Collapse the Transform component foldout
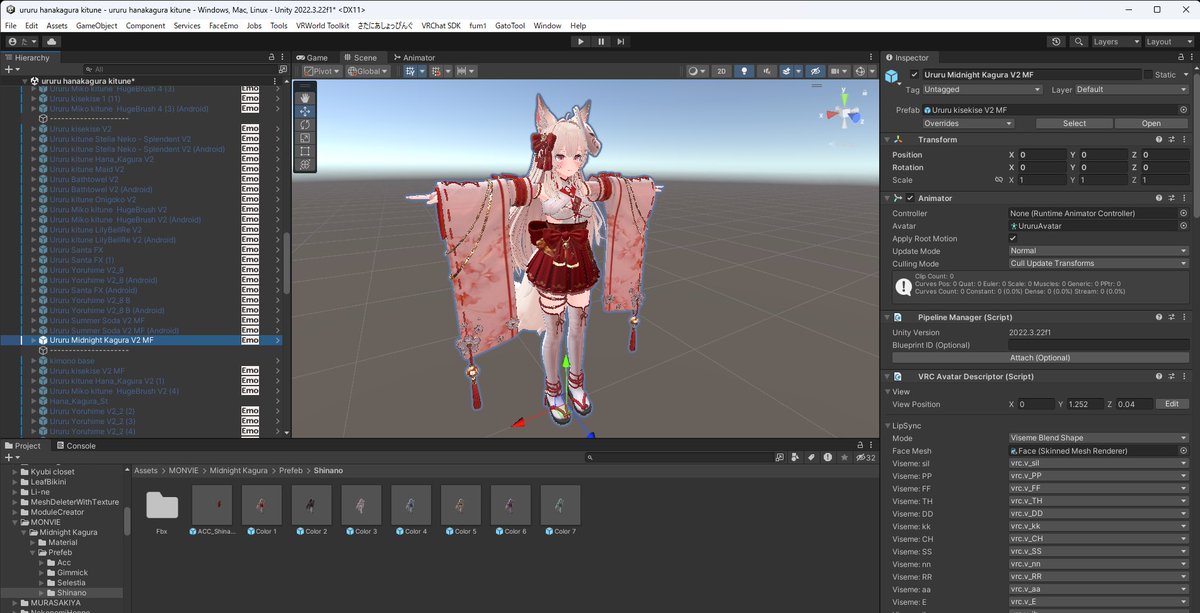Screen dimensions: 1200x613 click(x=886, y=140)
